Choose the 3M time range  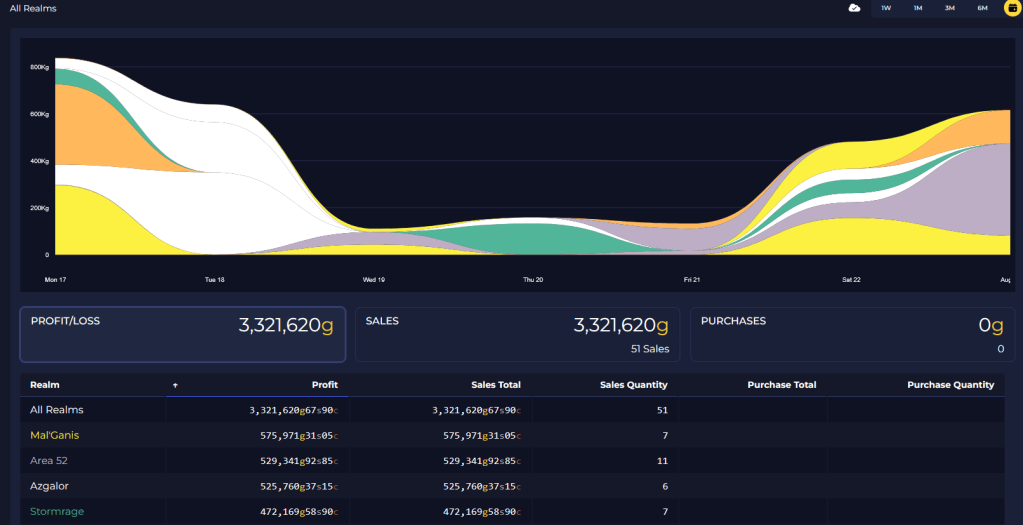point(950,8)
